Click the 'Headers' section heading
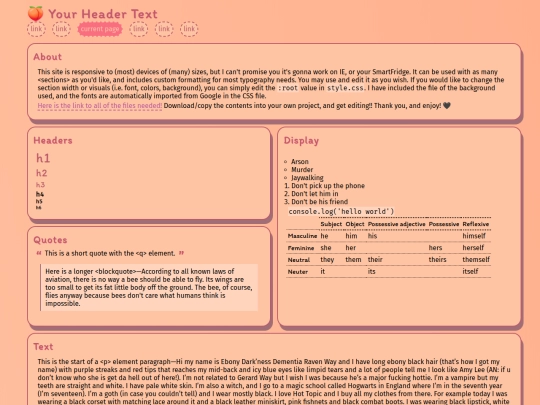The image size is (540, 405). coord(53,141)
